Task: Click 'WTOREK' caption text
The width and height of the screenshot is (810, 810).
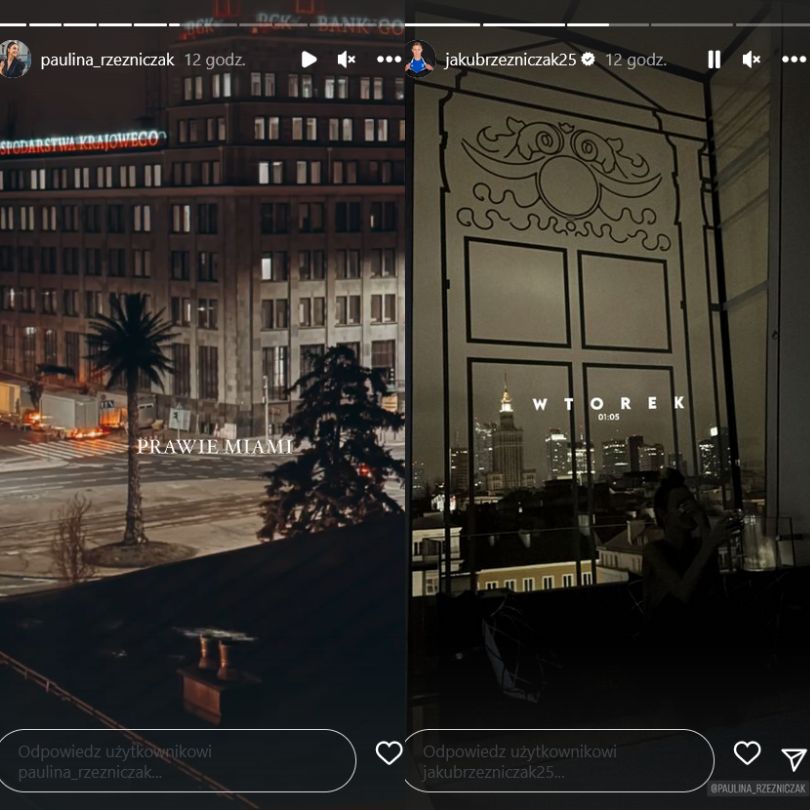Action: point(609,403)
